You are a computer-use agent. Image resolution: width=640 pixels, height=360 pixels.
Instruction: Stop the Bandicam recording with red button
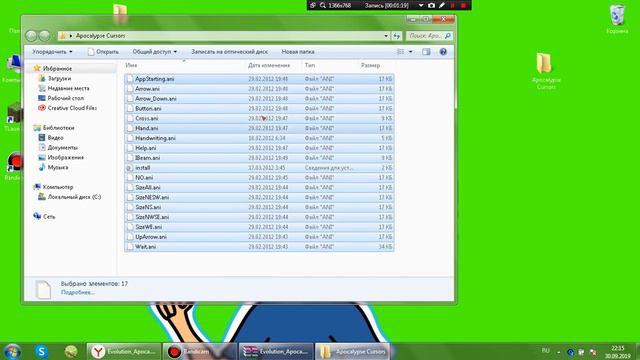coord(463,5)
